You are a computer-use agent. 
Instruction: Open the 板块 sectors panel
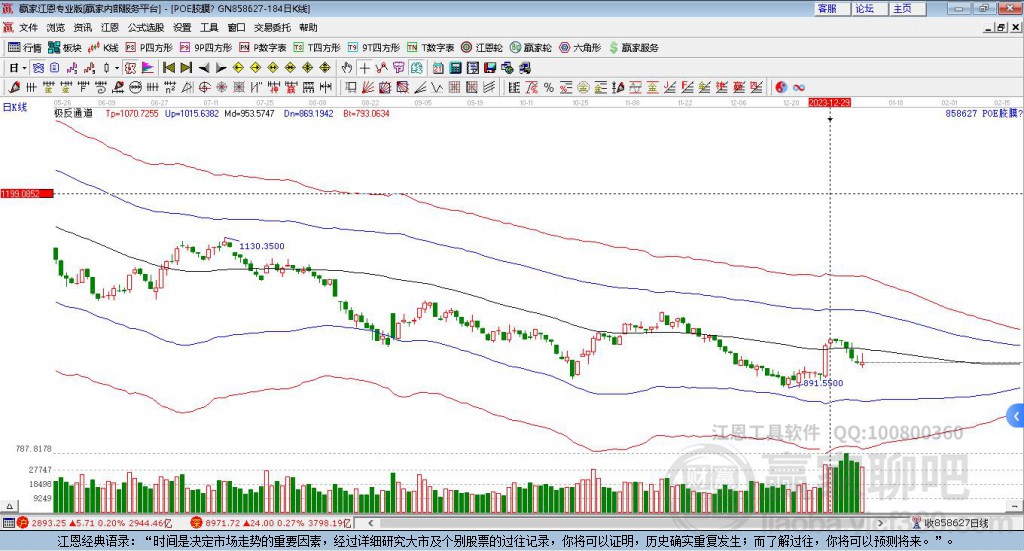coord(65,47)
